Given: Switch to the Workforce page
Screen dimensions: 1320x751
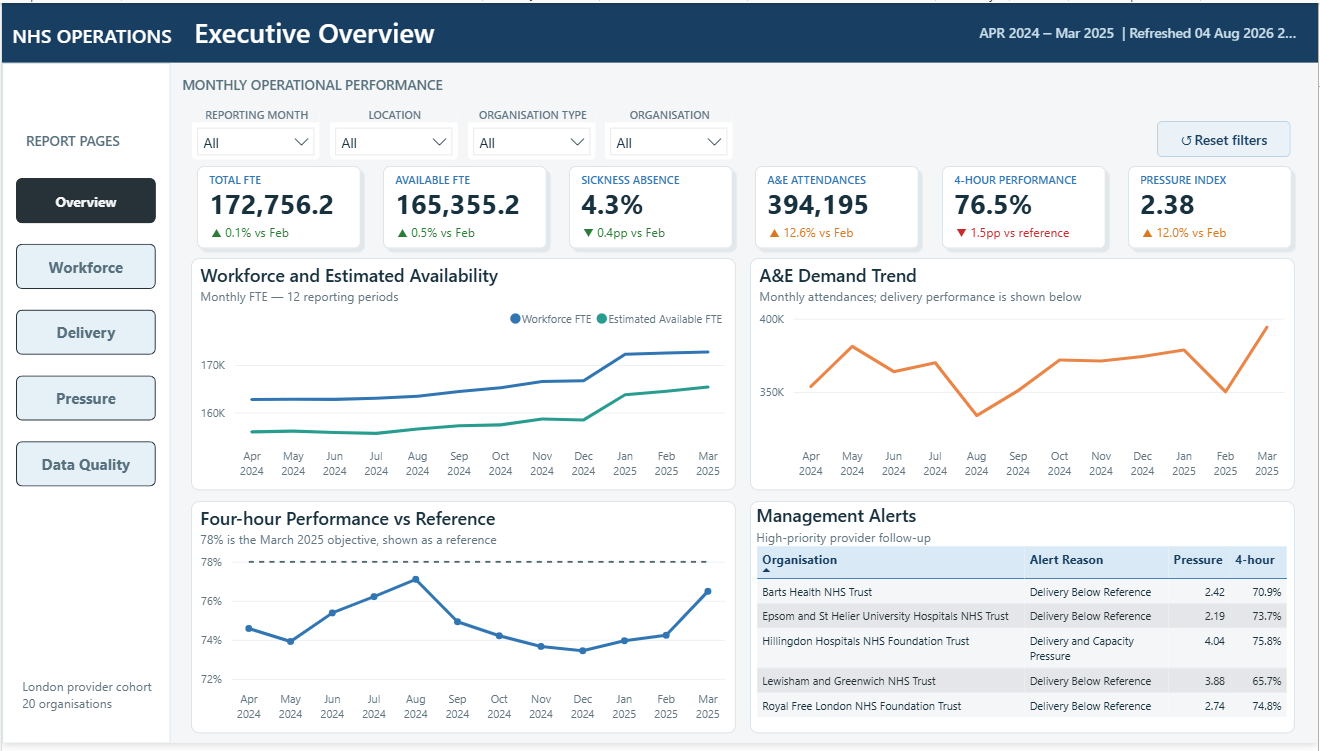Looking at the screenshot, I should tap(86, 267).
